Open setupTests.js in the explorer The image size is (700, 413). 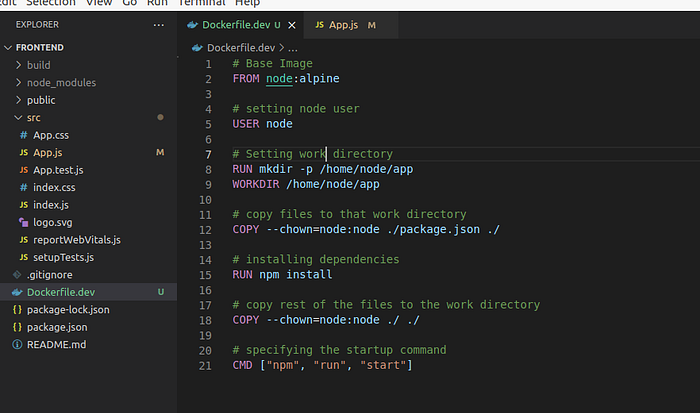click(x=88, y=257)
